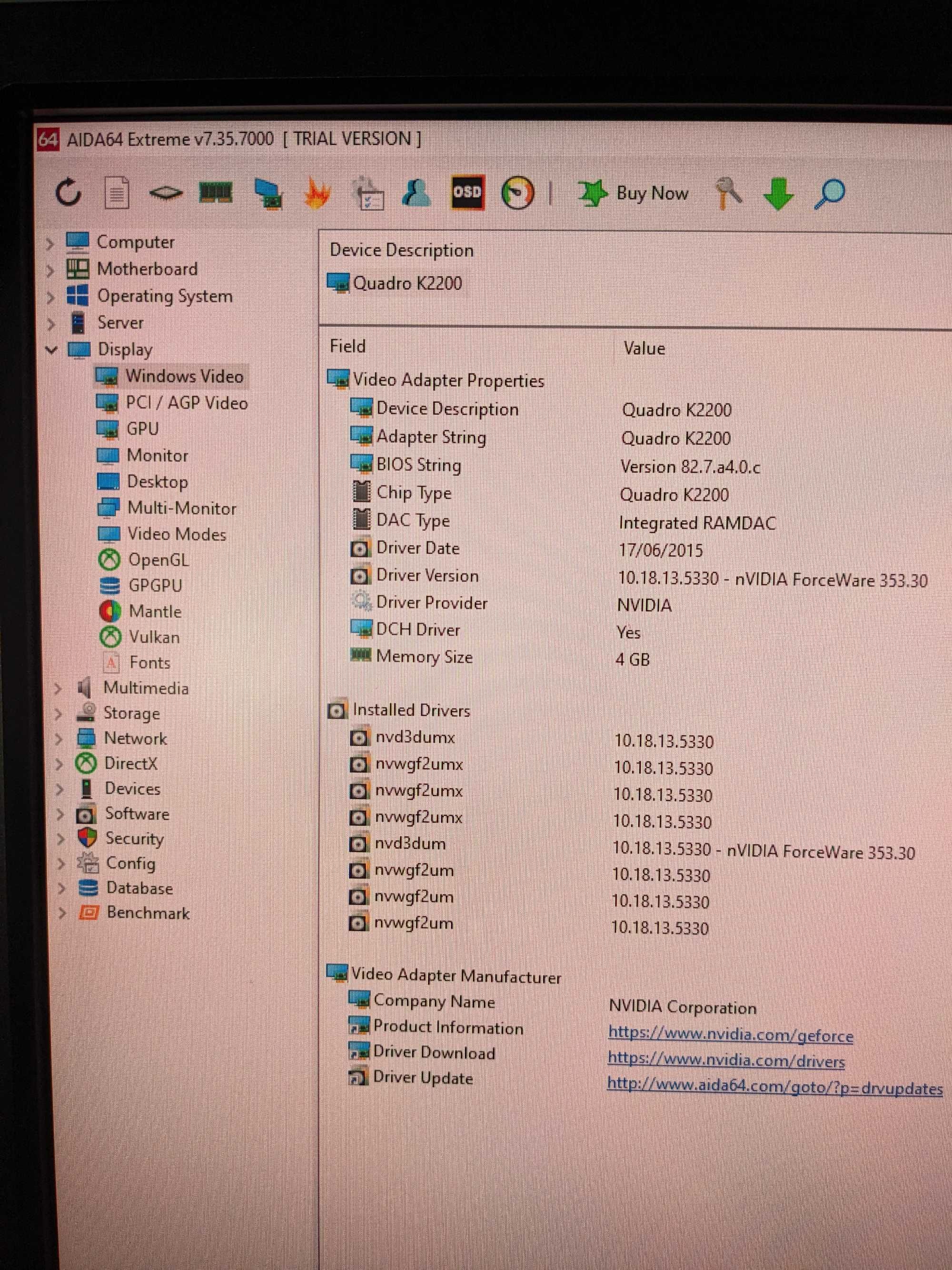The height and width of the screenshot is (1270, 952).
Task: Open Preferences wrench icon
Action: [729, 192]
